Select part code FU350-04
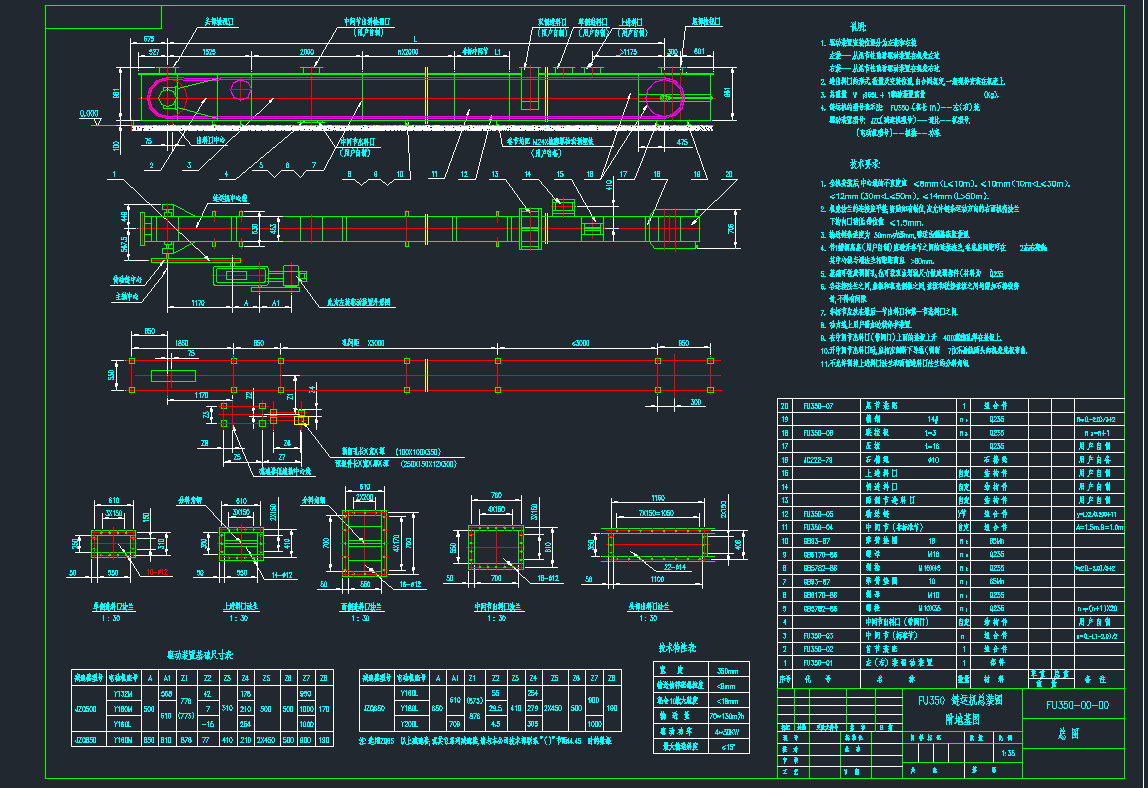 817,527
